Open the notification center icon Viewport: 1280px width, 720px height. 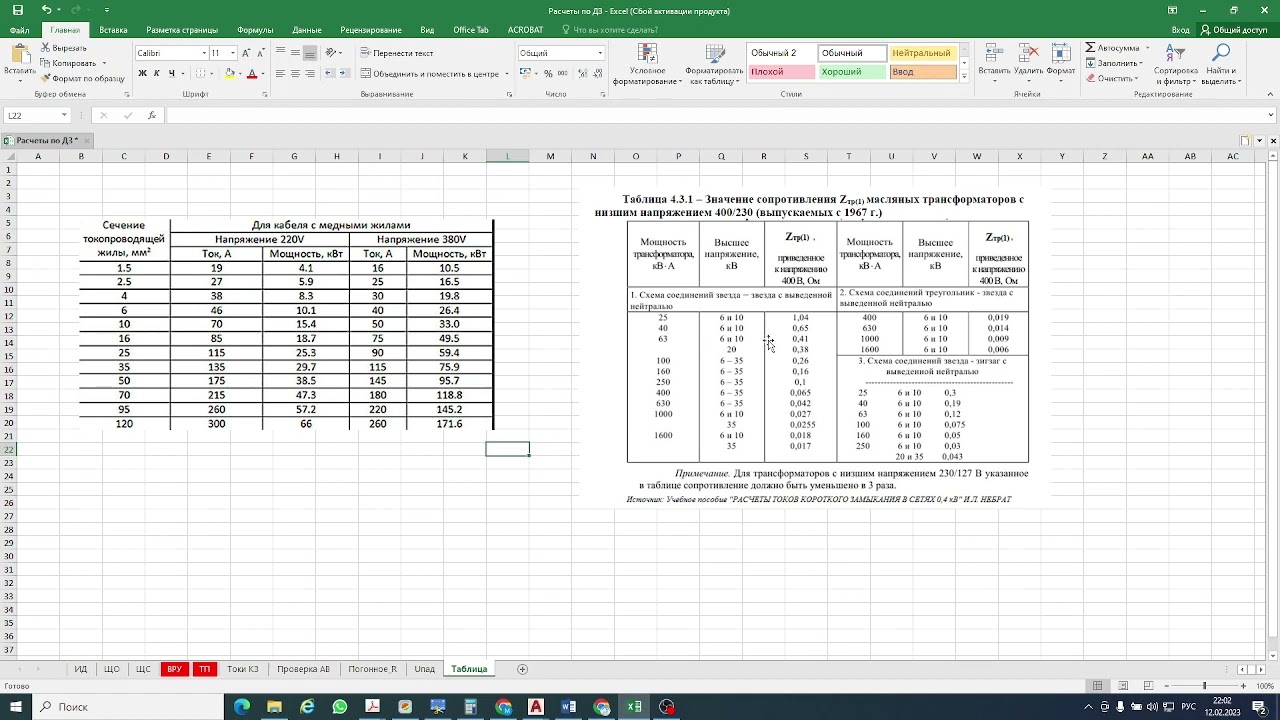1260,707
